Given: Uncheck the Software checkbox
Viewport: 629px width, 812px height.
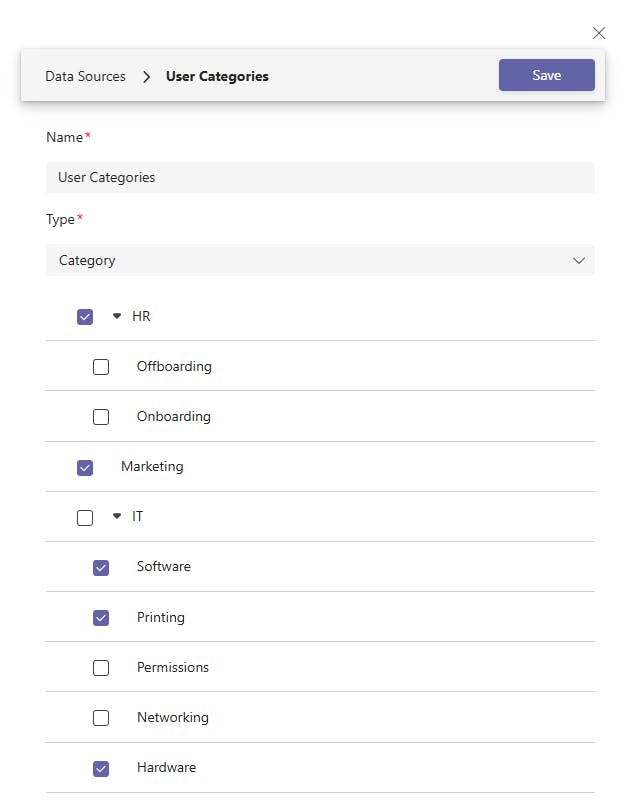Looking at the screenshot, I should click(101, 567).
